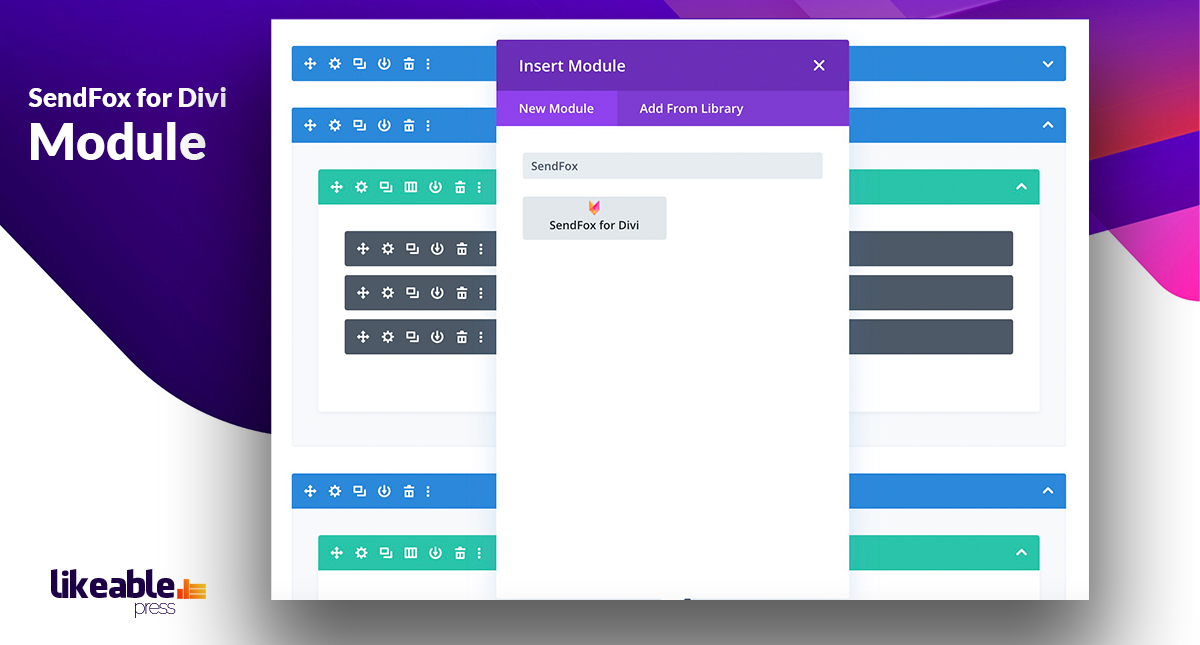Image resolution: width=1200 pixels, height=645 pixels.
Task: Delete the bottom blue section
Action: click(x=408, y=491)
